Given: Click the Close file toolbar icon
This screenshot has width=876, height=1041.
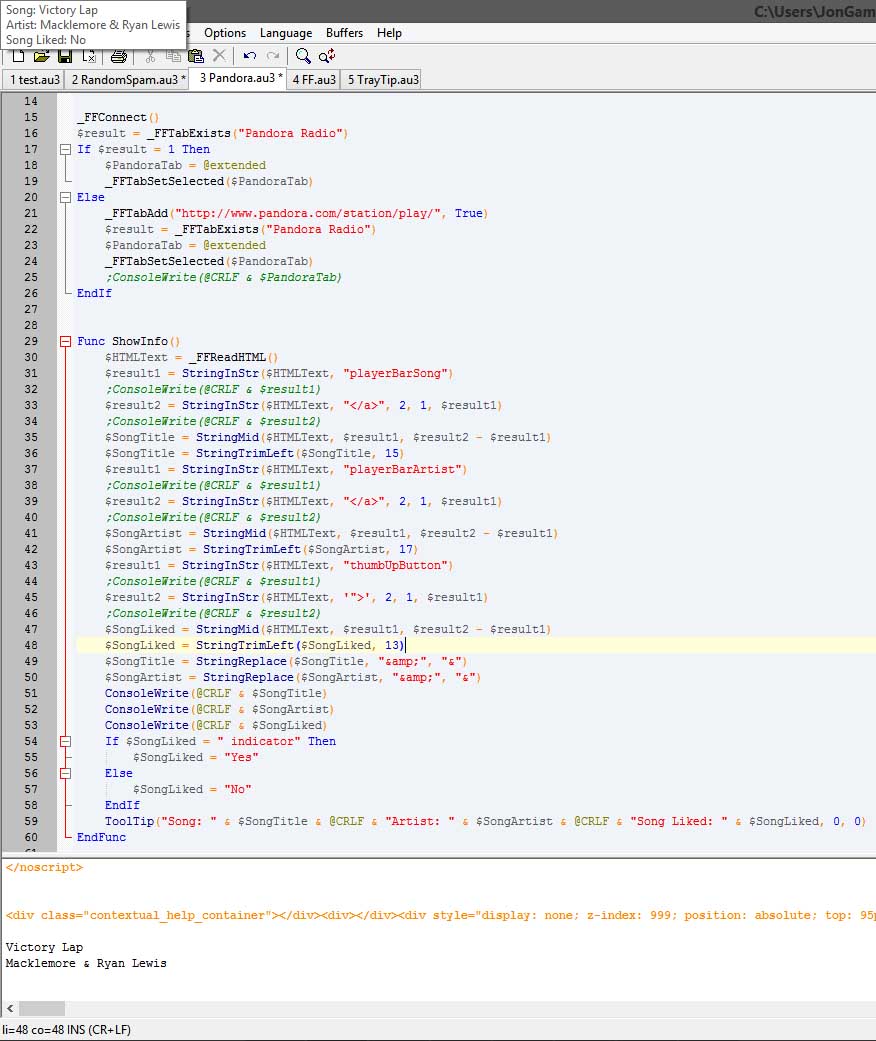Looking at the screenshot, I should point(89,56).
